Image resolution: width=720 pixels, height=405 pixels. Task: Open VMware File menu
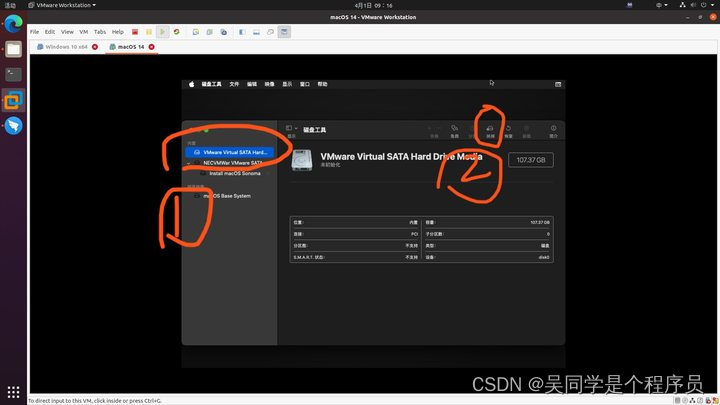(x=34, y=32)
